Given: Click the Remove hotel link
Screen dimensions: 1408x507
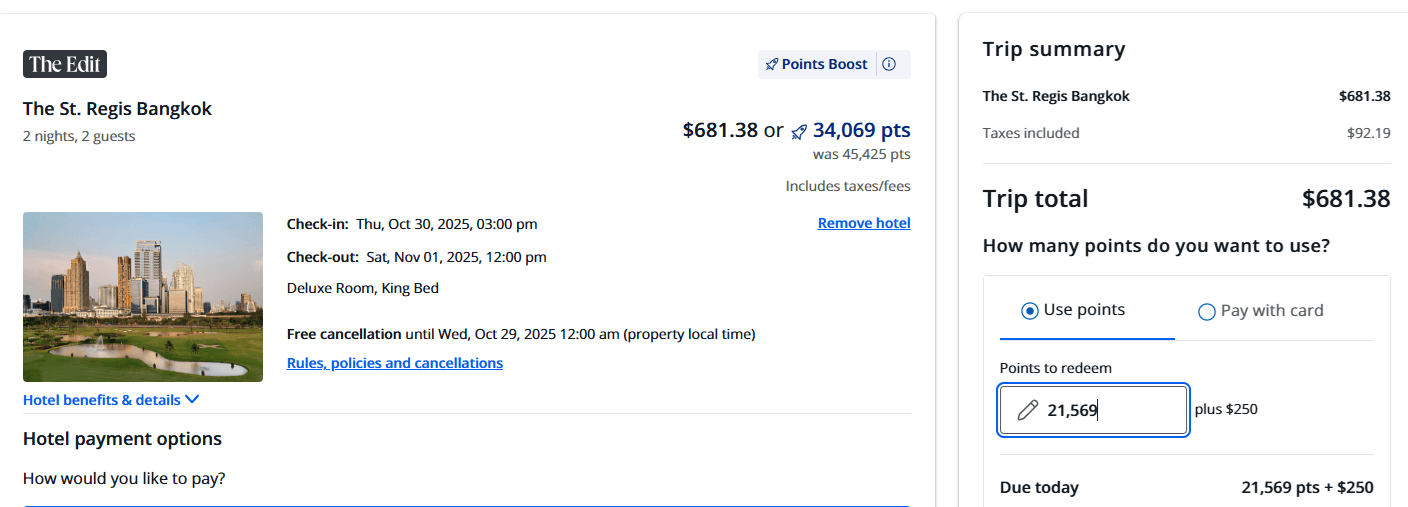Looking at the screenshot, I should [864, 223].
